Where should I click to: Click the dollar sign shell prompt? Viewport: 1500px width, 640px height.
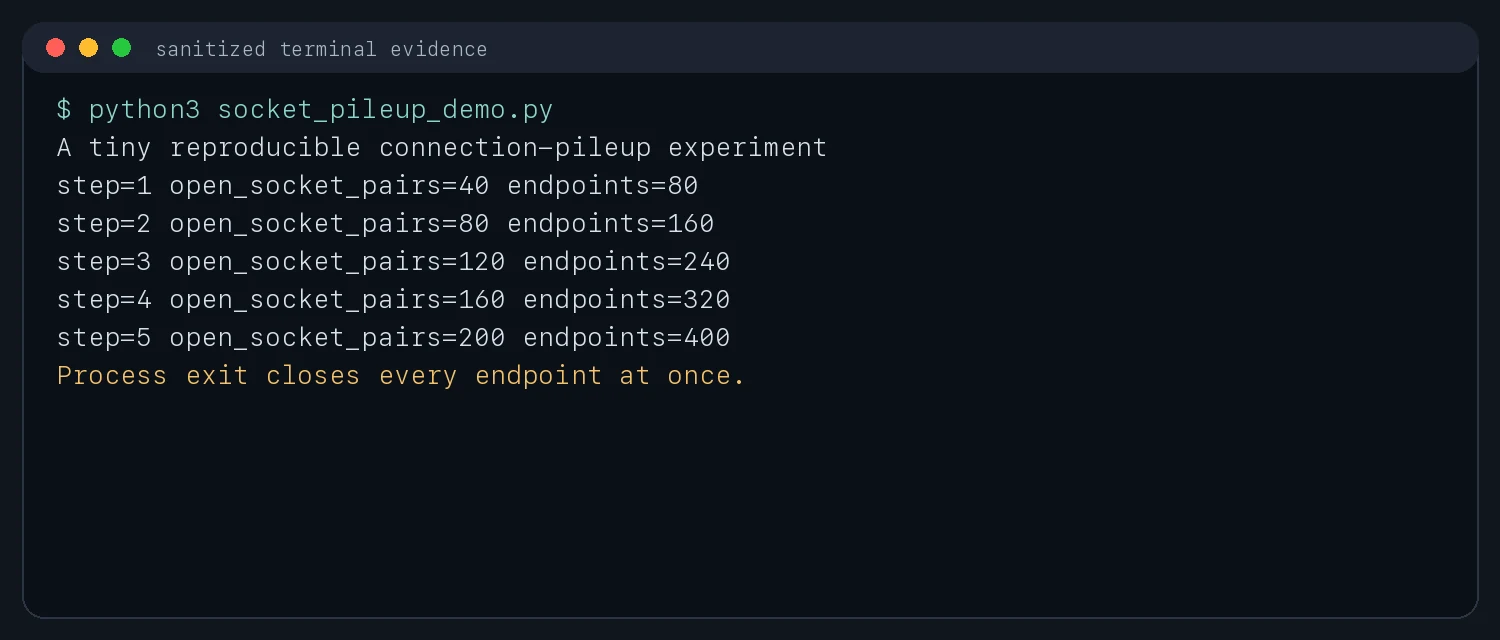tap(64, 110)
